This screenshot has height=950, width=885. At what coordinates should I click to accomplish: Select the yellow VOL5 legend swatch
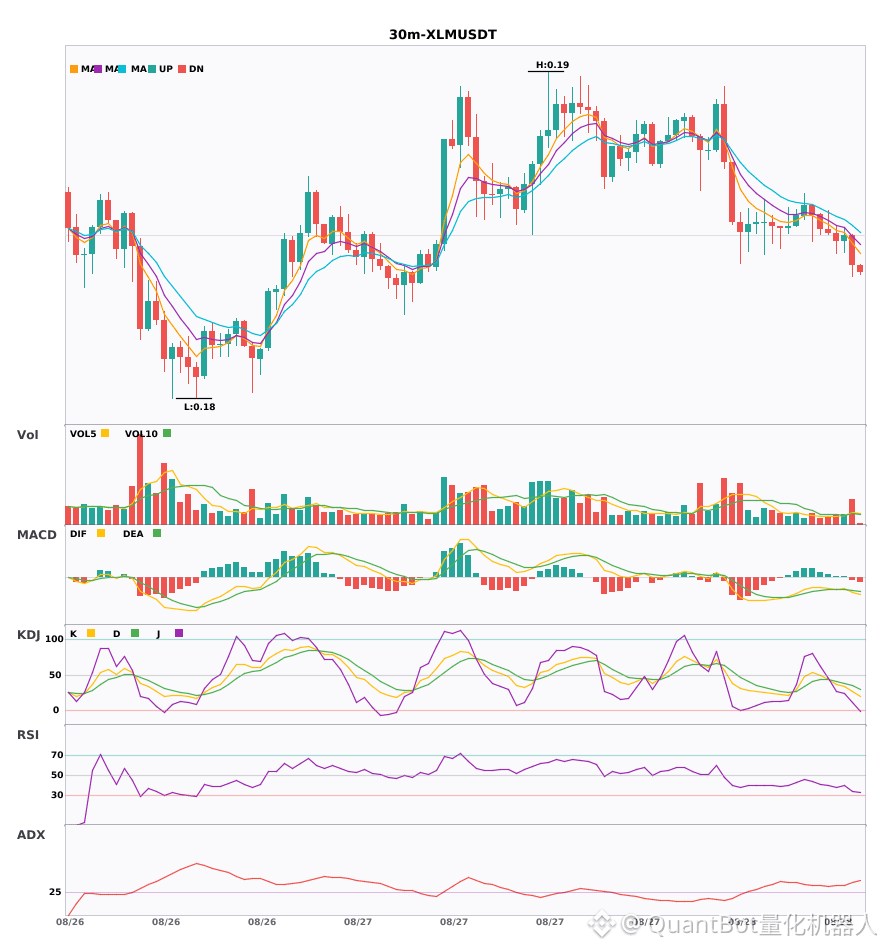pos(105,433)
